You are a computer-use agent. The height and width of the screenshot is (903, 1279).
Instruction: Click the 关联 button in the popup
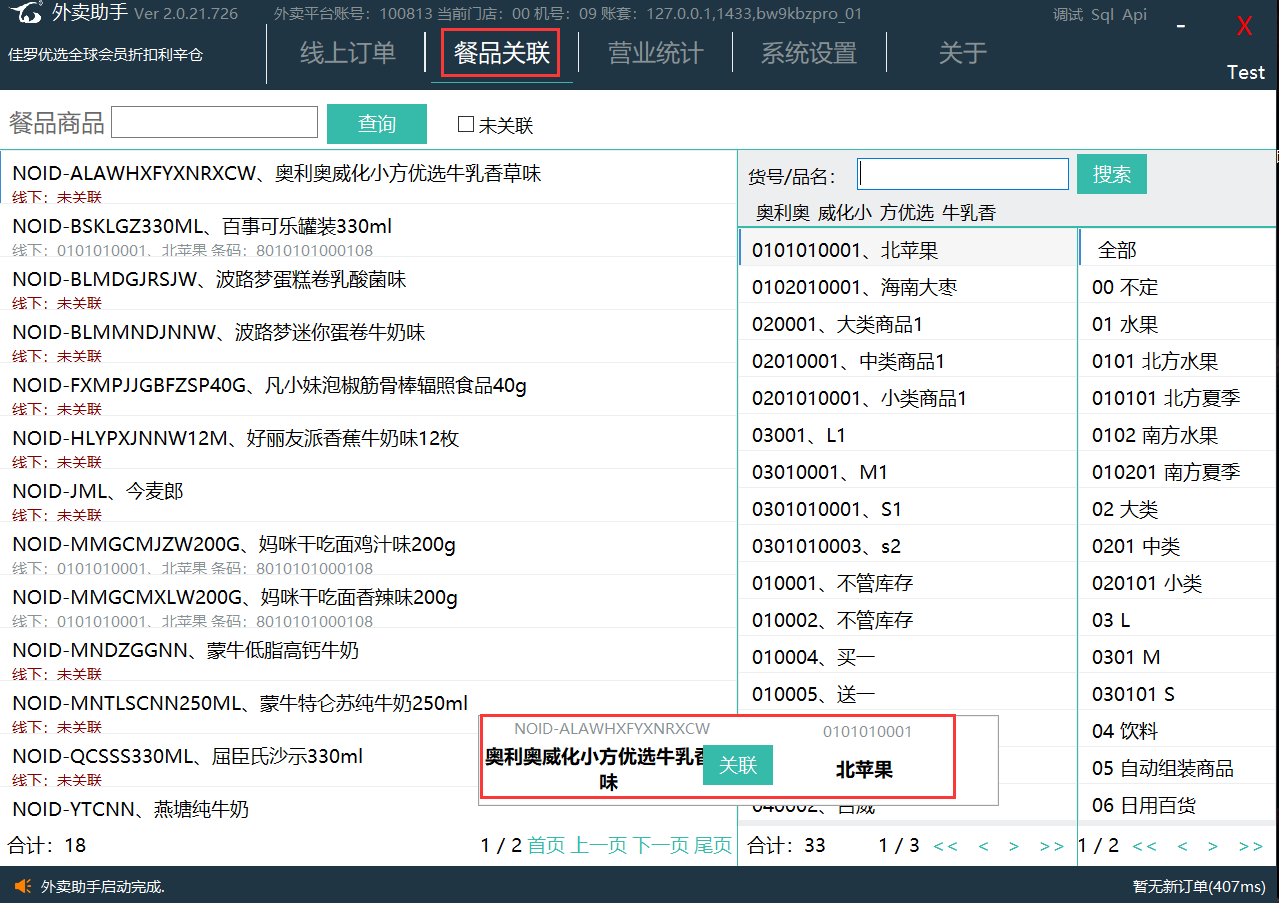[738, 765]
